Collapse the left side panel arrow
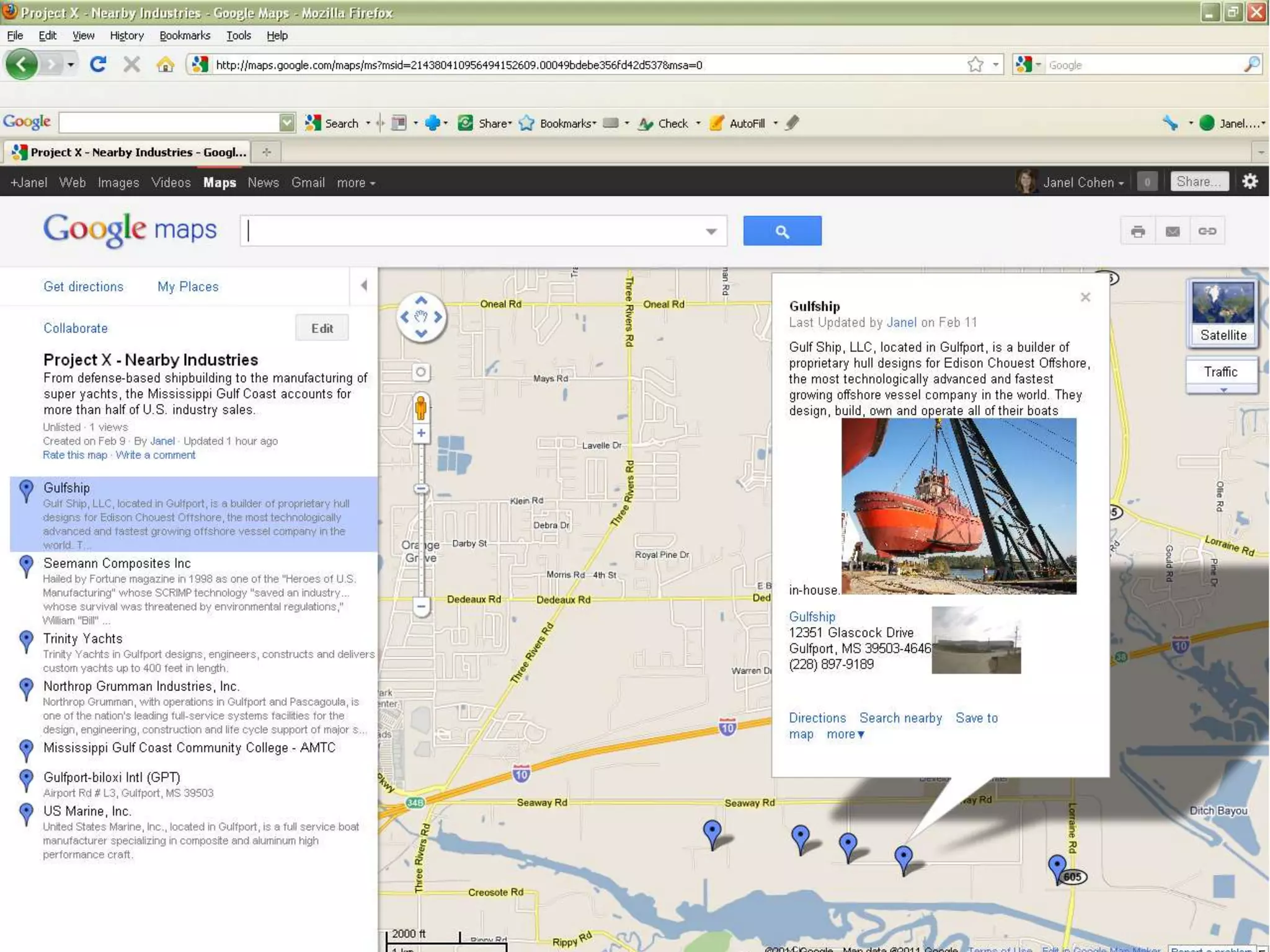The image size is (1270, 952). [x=364, y=285]
